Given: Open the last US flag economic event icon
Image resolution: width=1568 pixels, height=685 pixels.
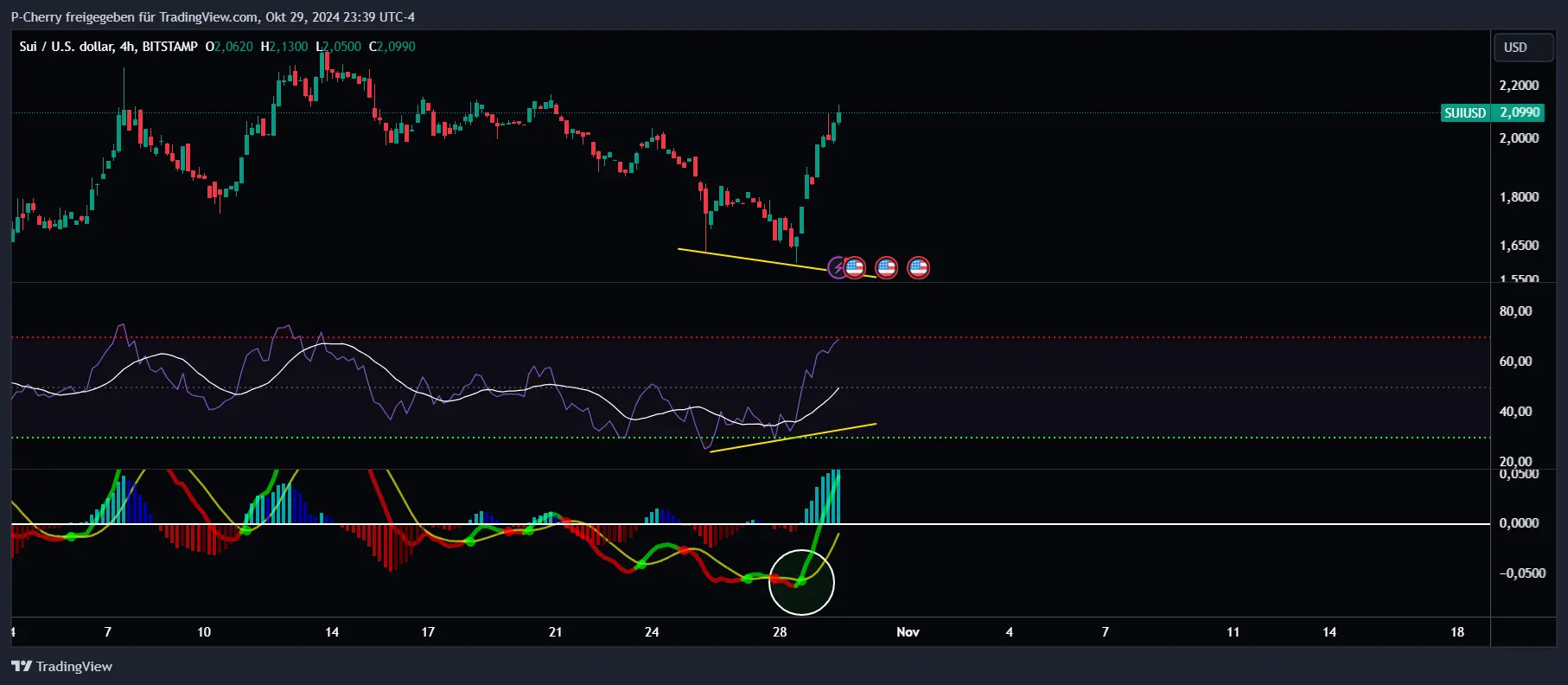Looking at the screenshot, I should 919,267.
